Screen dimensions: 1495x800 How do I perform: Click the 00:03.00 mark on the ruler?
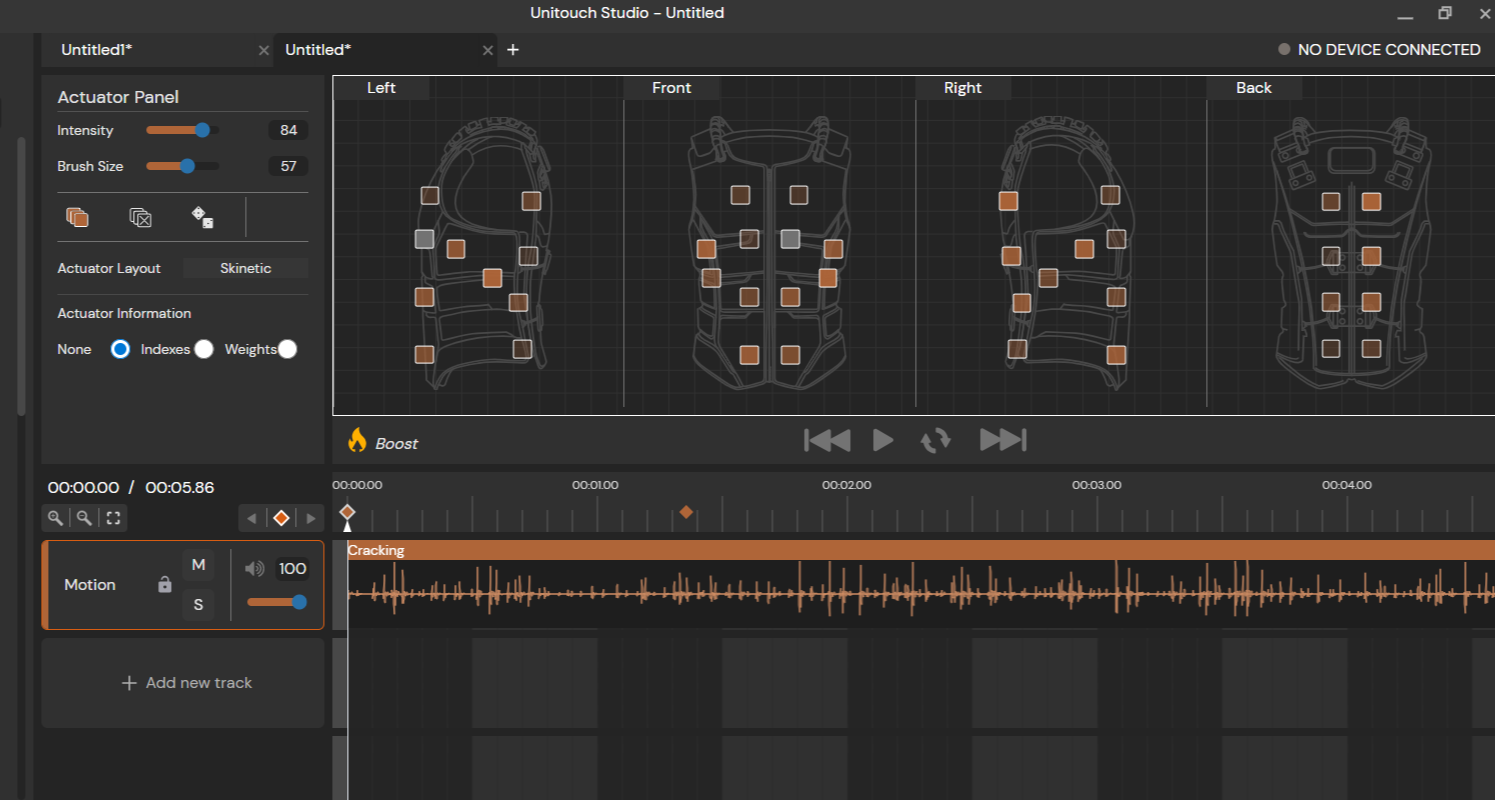pyautogui.click(x=1097, y=485)
